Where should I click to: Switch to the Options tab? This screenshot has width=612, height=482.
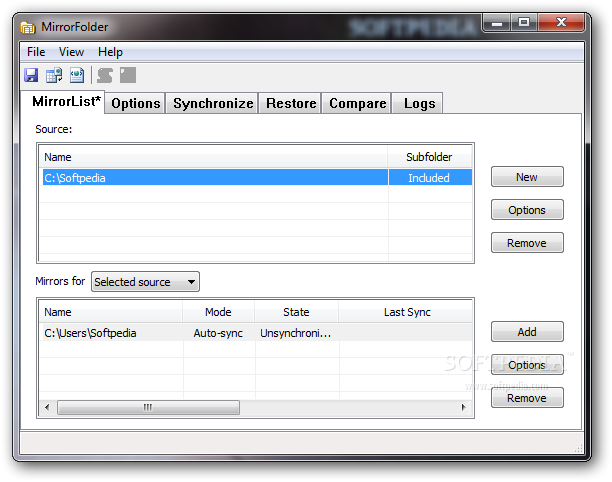coord(135,103)
